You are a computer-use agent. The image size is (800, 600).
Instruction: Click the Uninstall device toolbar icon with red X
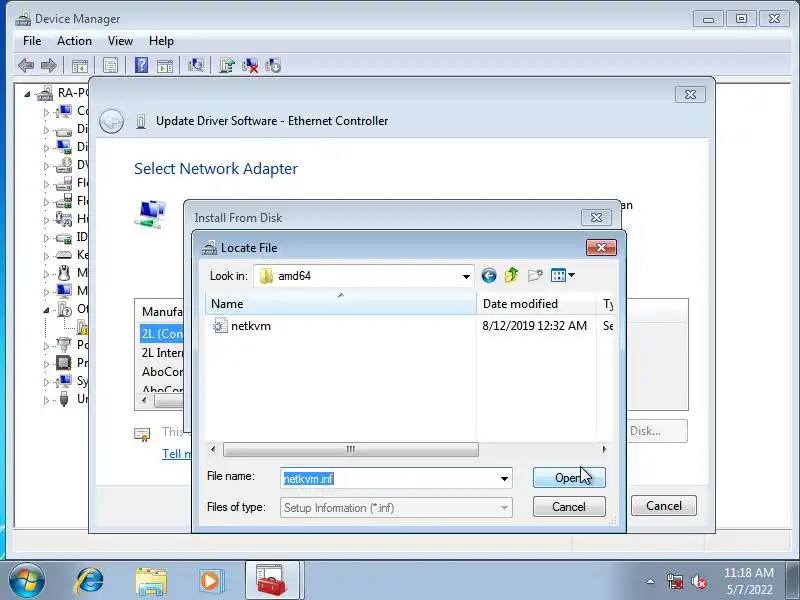pos(250,65)
